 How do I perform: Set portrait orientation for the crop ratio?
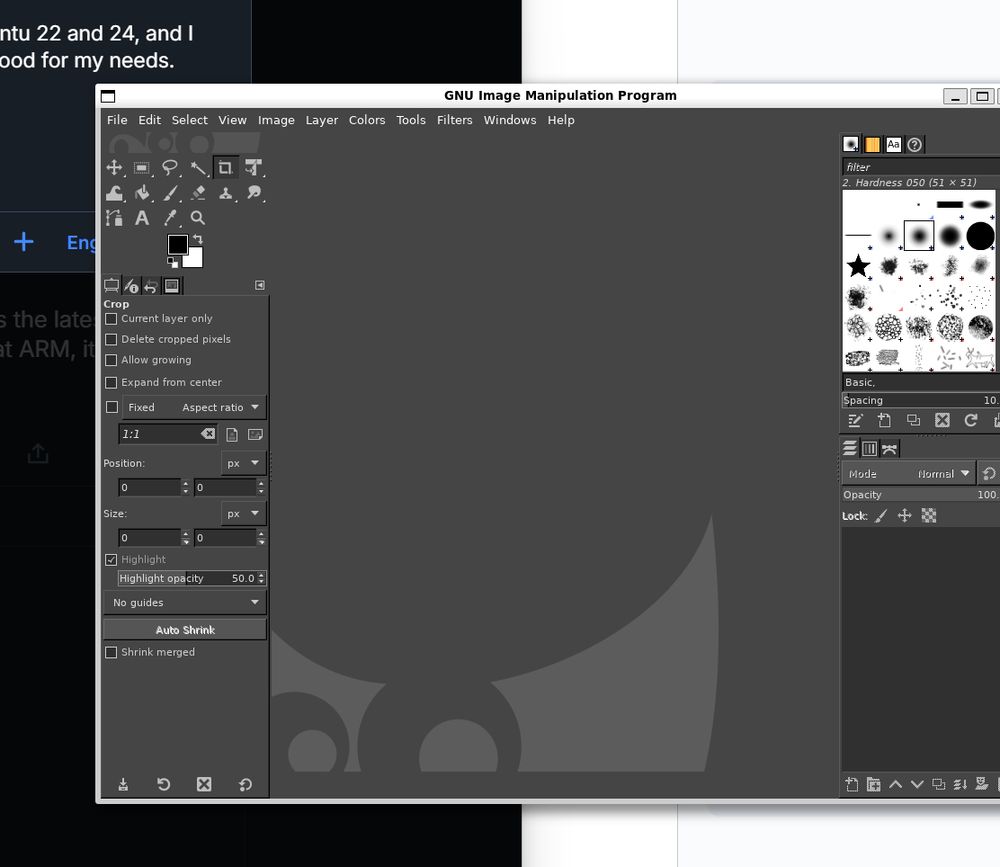[x=232, y=434]
